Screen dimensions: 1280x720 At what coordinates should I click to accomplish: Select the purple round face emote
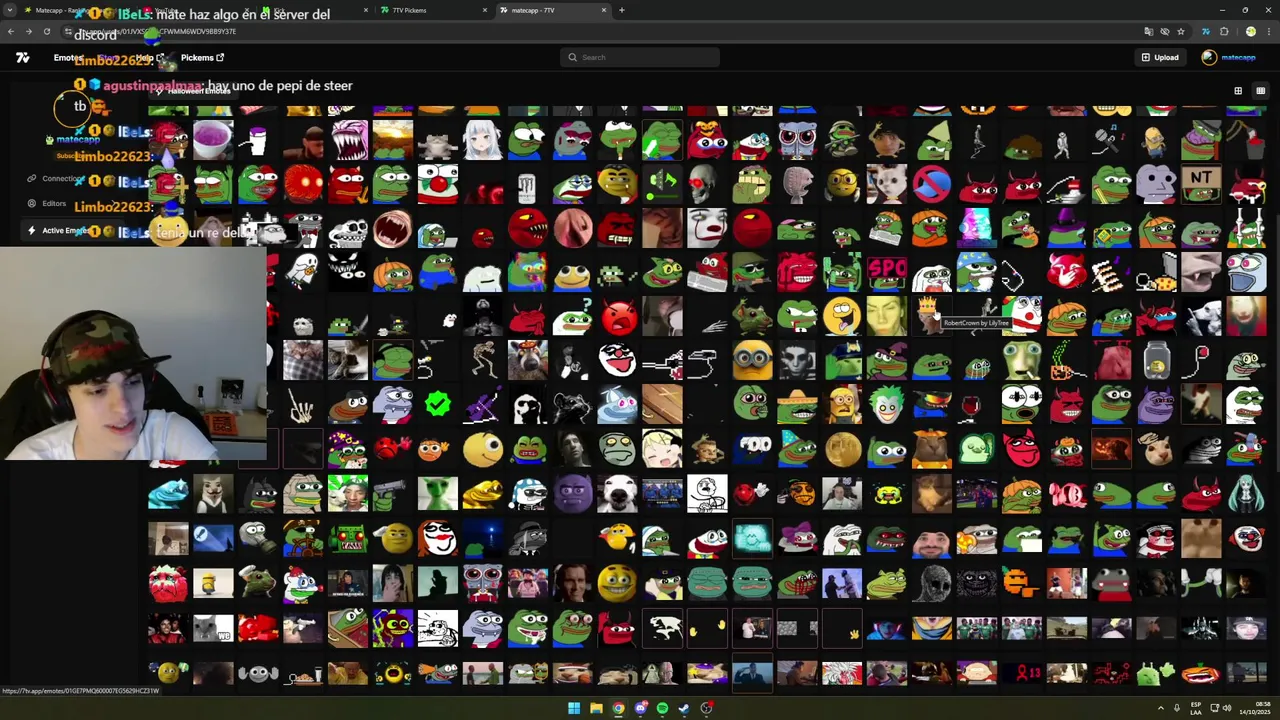pos(572,493)
